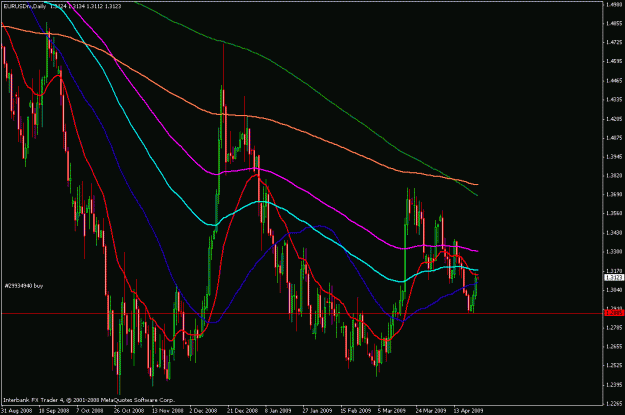Click the 13 Apr 2009 date label

click(x=469, y=410)
